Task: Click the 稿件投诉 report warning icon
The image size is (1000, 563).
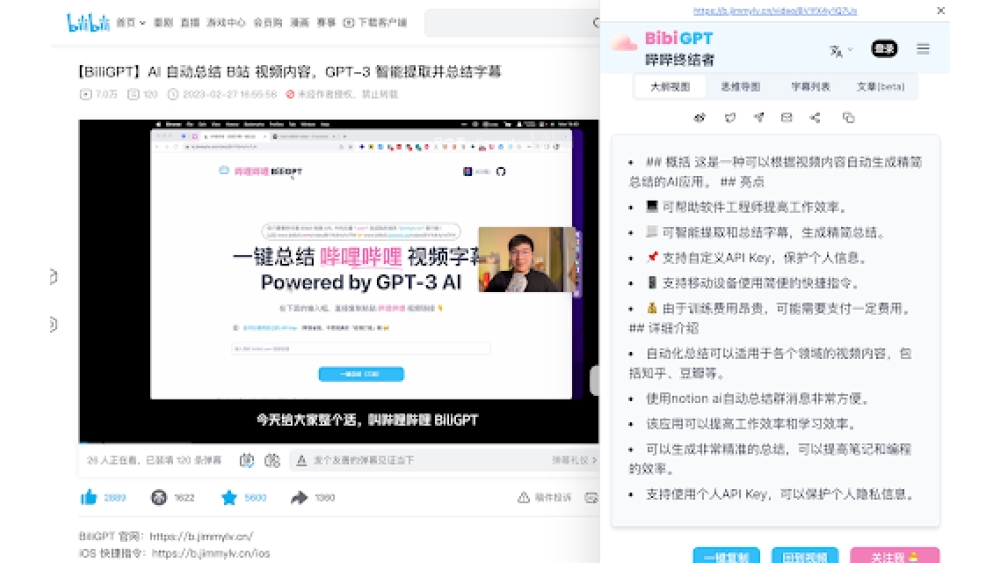Action: coord(524,497)
